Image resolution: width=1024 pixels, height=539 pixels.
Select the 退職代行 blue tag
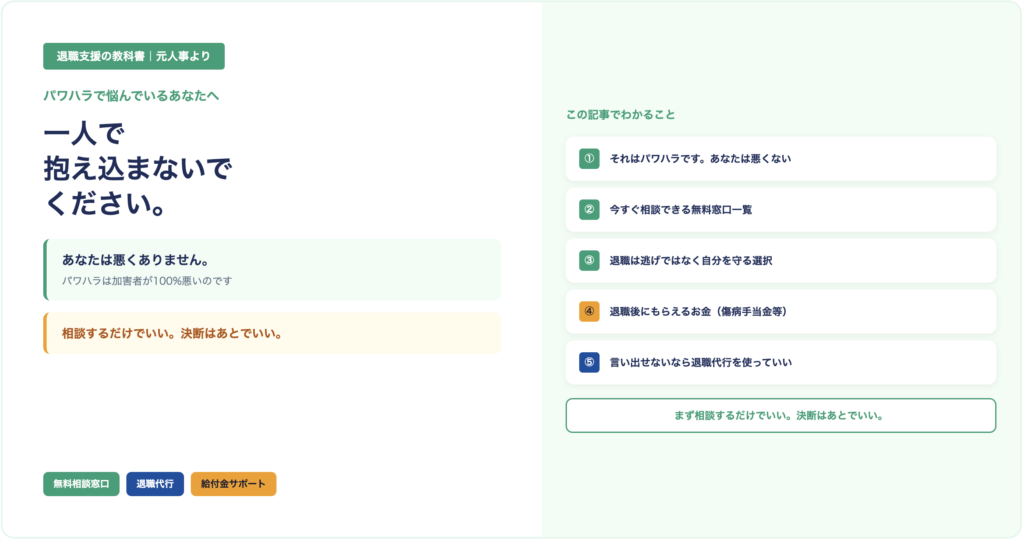(155, 484)
